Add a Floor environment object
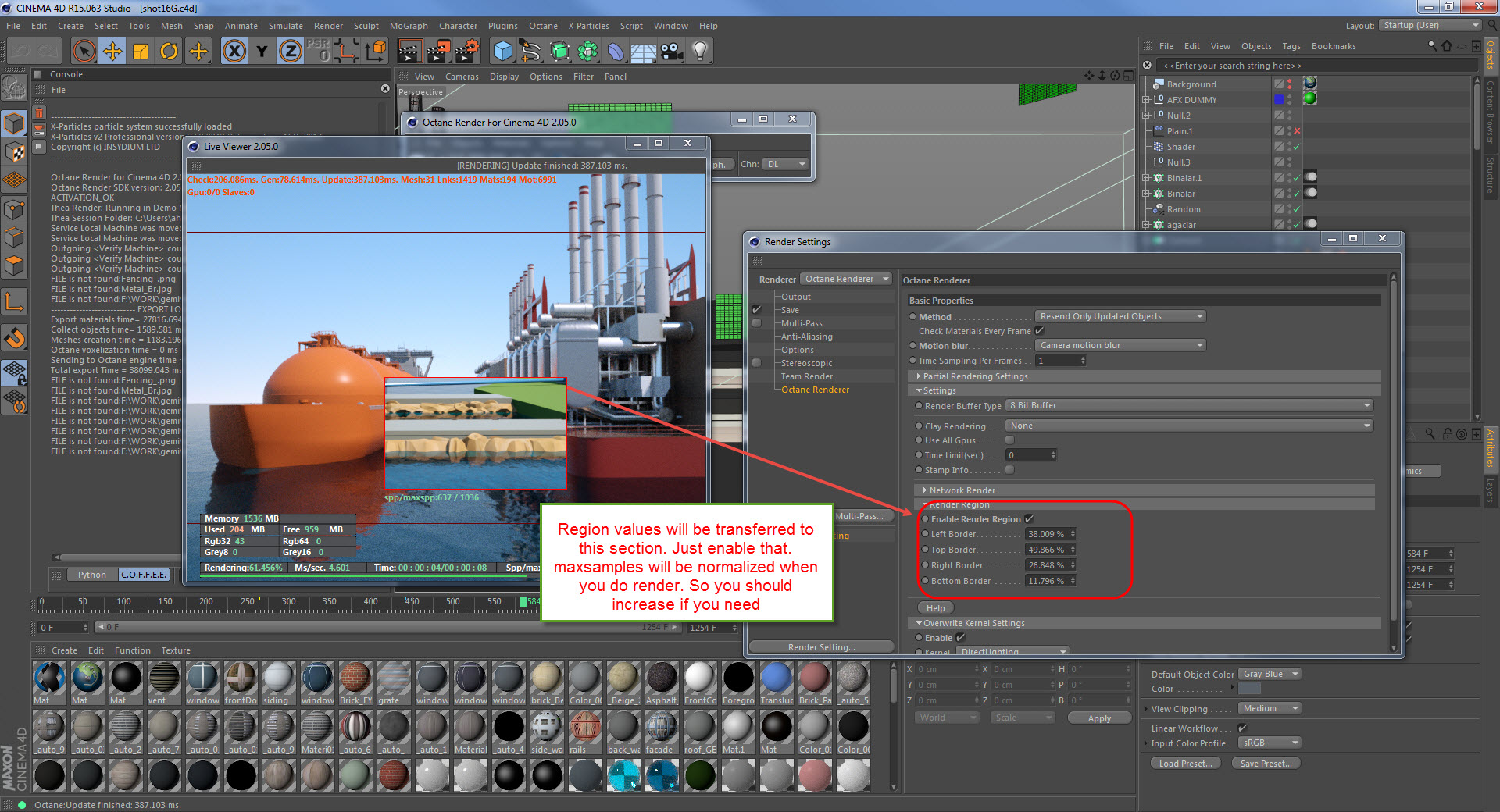 tap(643, 52)
